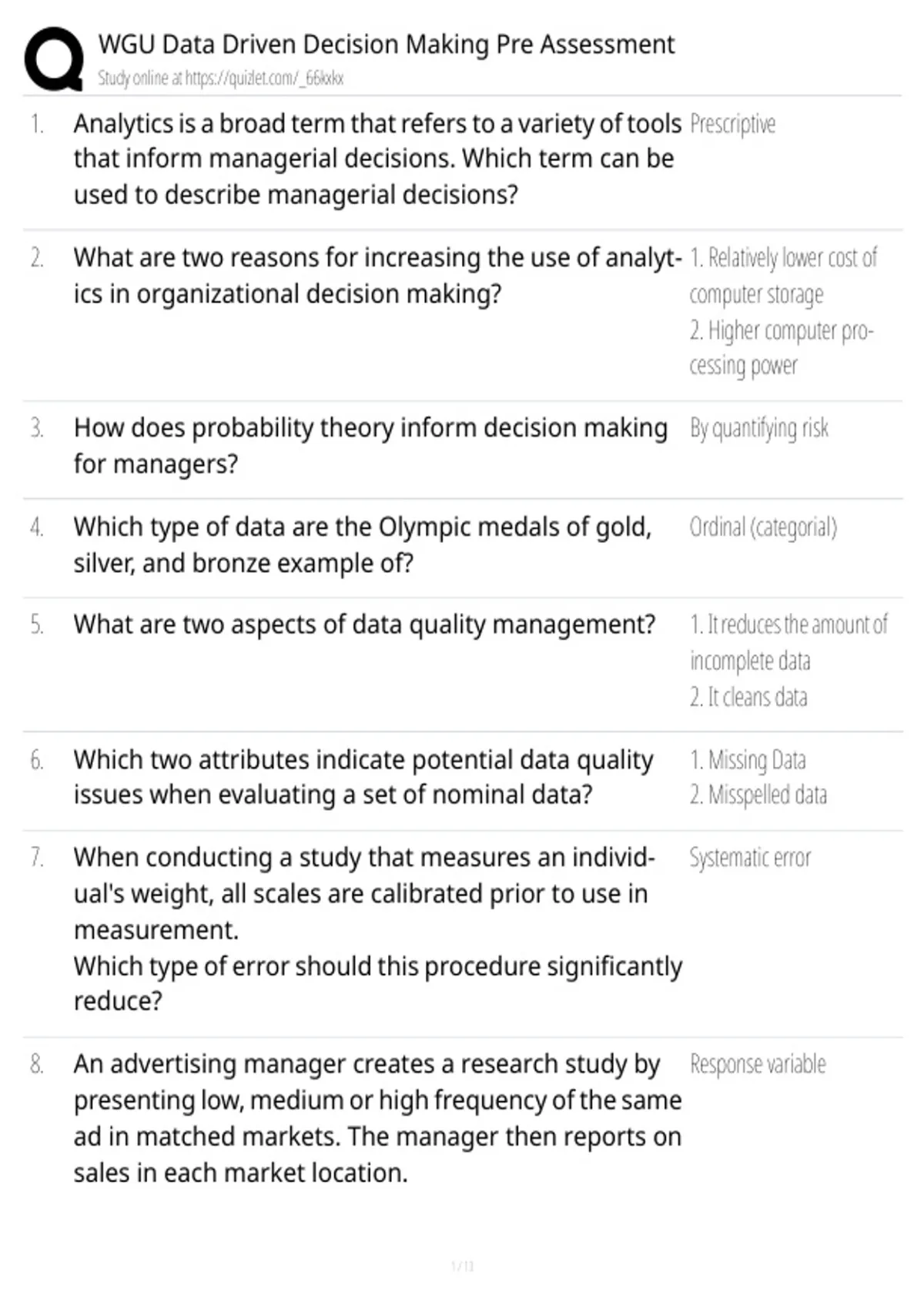The height and width of the screenshot is (1309, 924).
Task: Click question 3 about probability theory
Action: coord(370,446)
